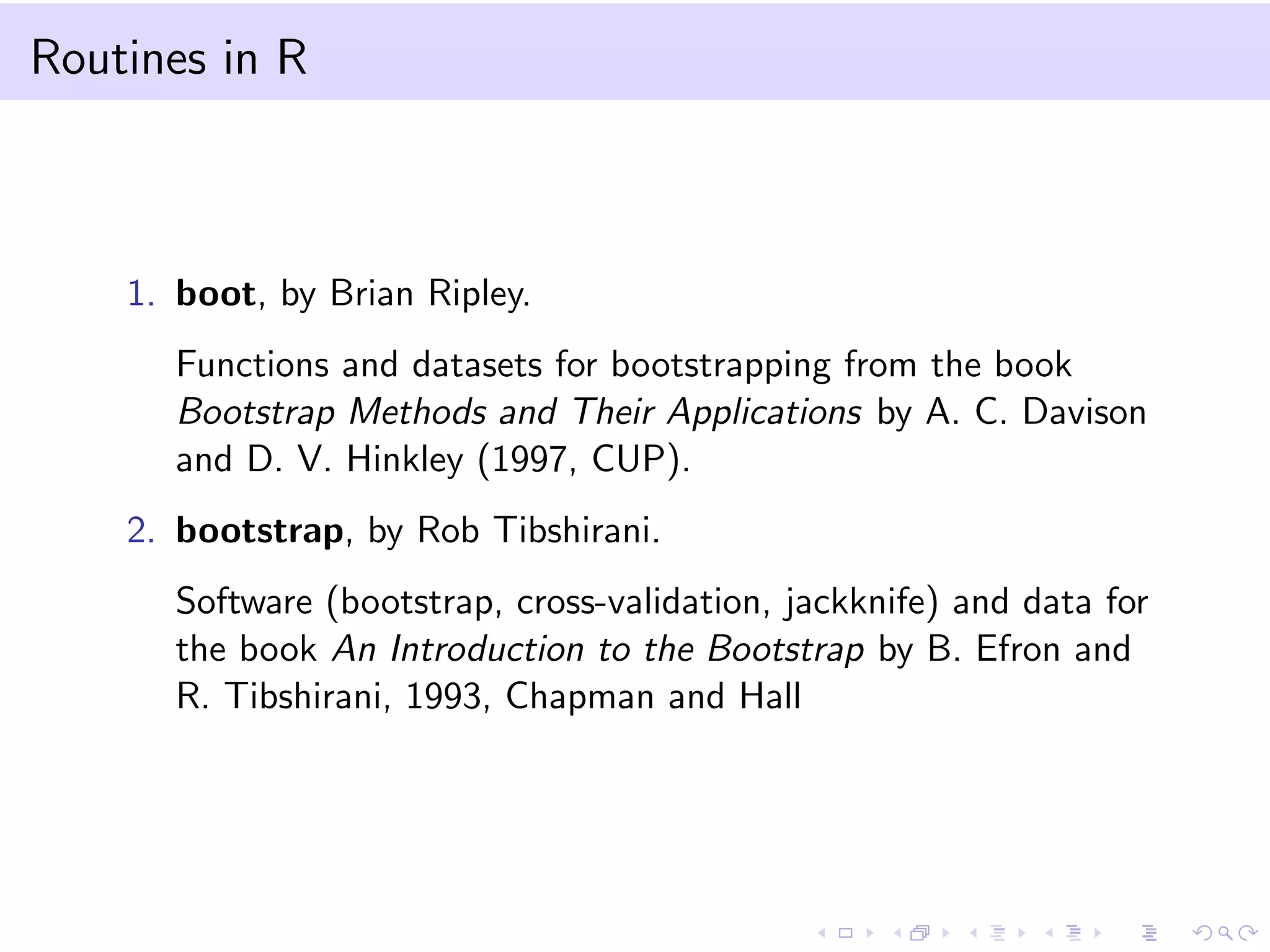
Task: Jump to next frame arrow
Action: pos(946,932)
